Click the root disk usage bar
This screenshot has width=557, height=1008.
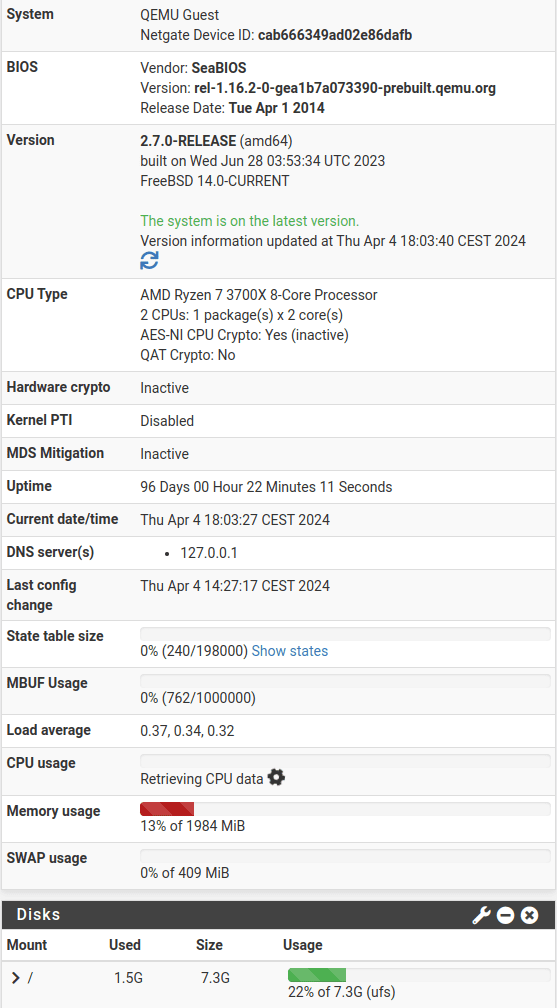(419, 975)
